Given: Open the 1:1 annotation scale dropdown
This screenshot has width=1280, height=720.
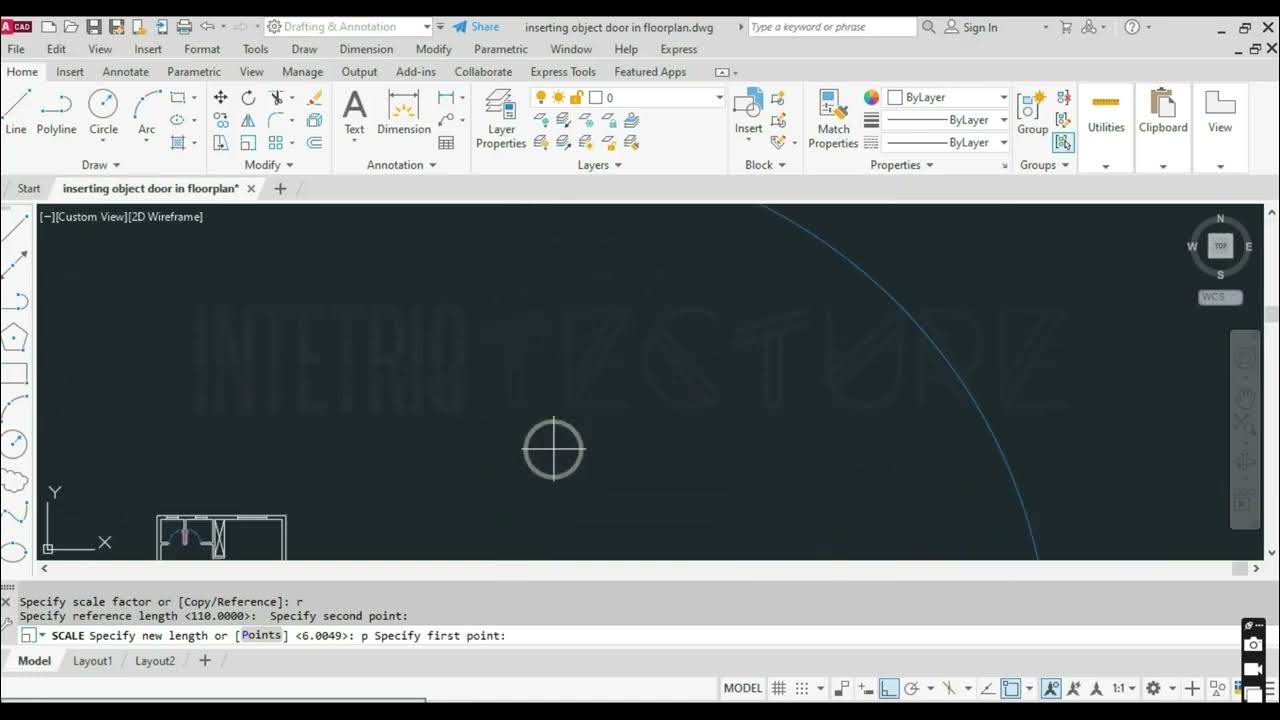Looking at the screenshot, I should pos(1124,688).
